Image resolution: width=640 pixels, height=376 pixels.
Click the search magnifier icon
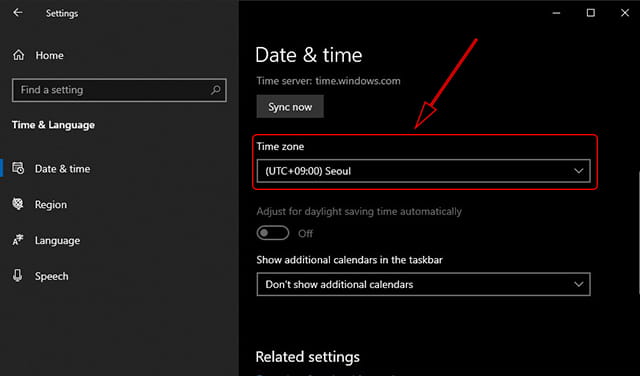point(216,89)
